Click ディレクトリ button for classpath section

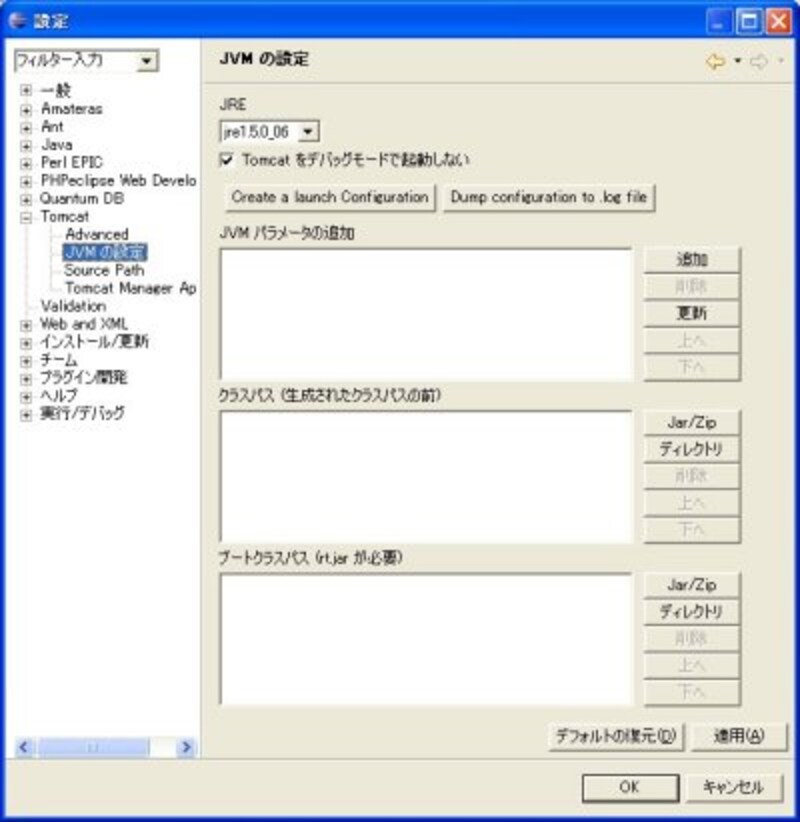point(691,449)
